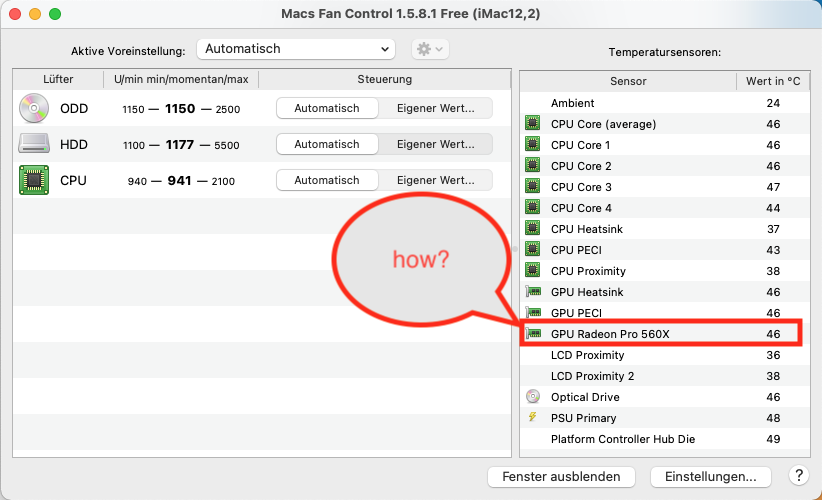Click the GPU Heatsink card icon
This screenshot has height=500, width=822.
(533, 291)
